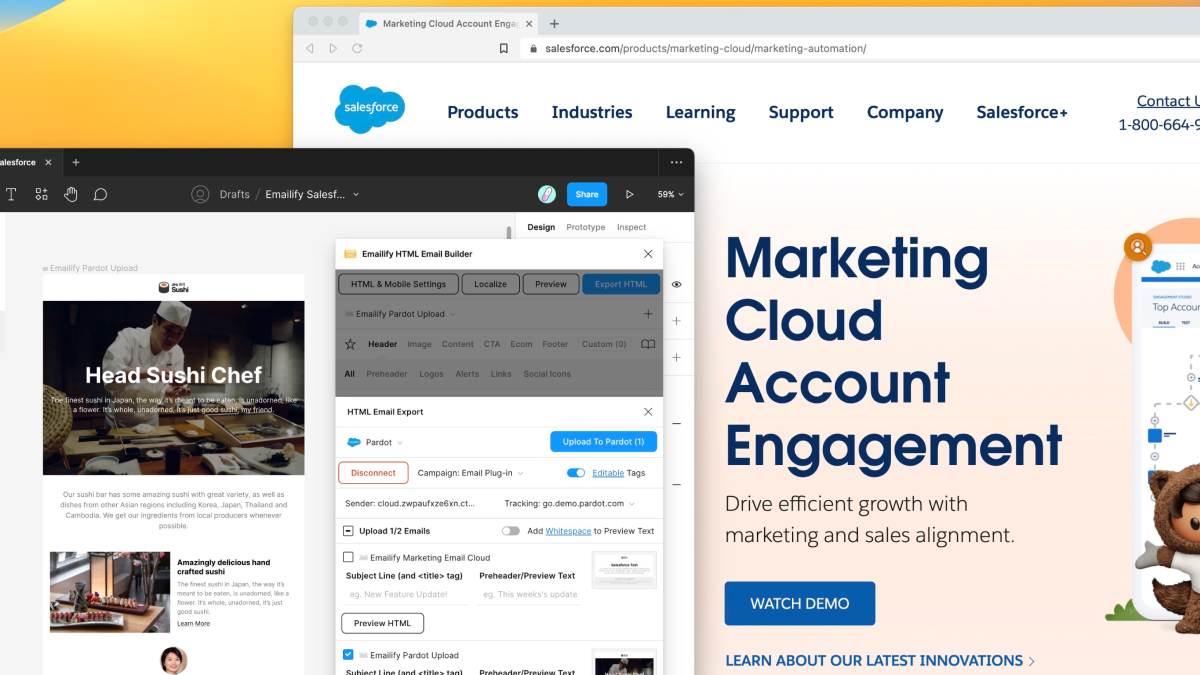Click the Preheader/Preview Text input field
1200x675 pixels.
[529, 594]
